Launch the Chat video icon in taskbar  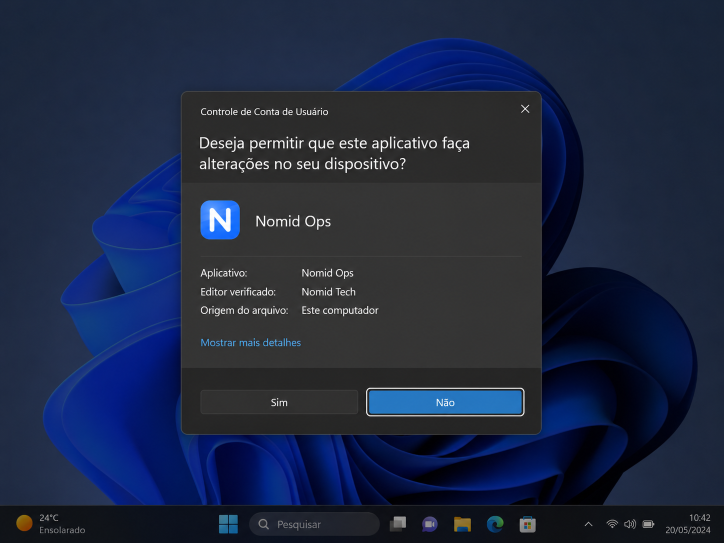[x=430, y=524]
